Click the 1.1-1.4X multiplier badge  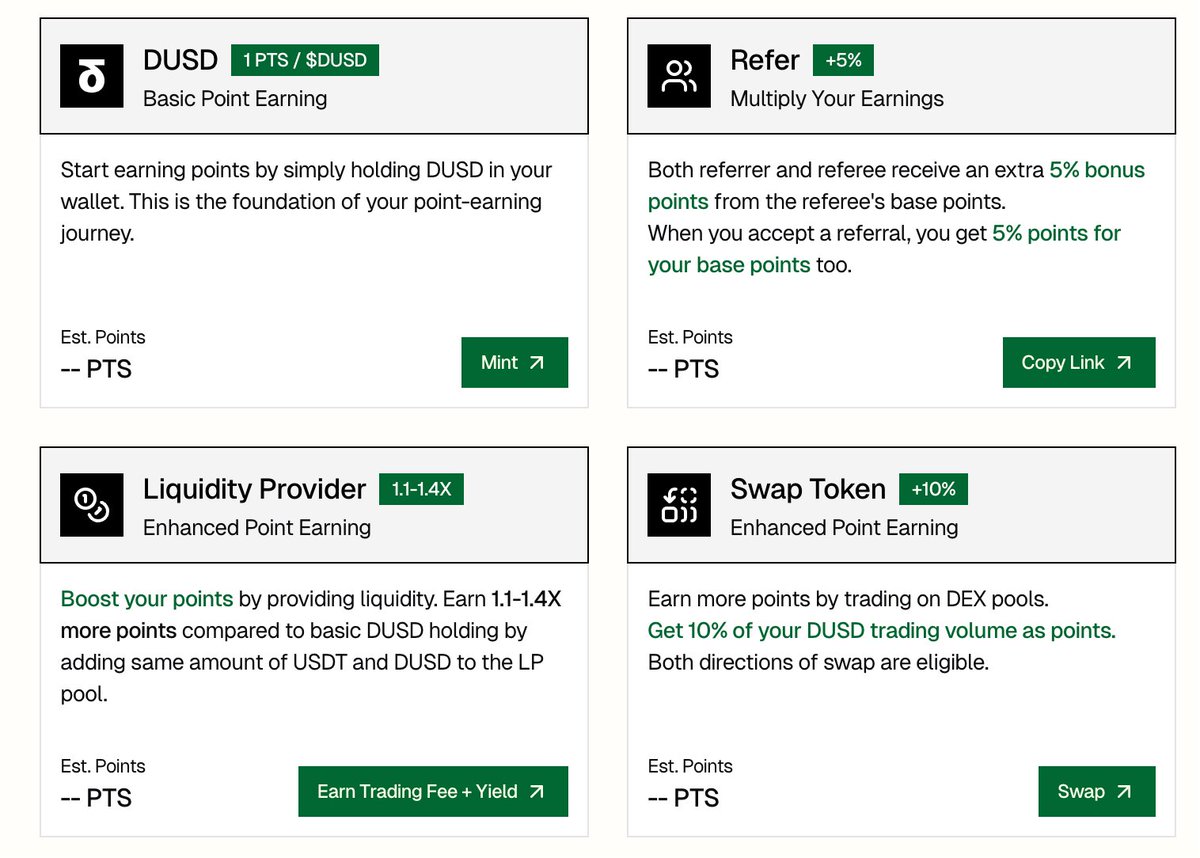[x=421, y=489]
